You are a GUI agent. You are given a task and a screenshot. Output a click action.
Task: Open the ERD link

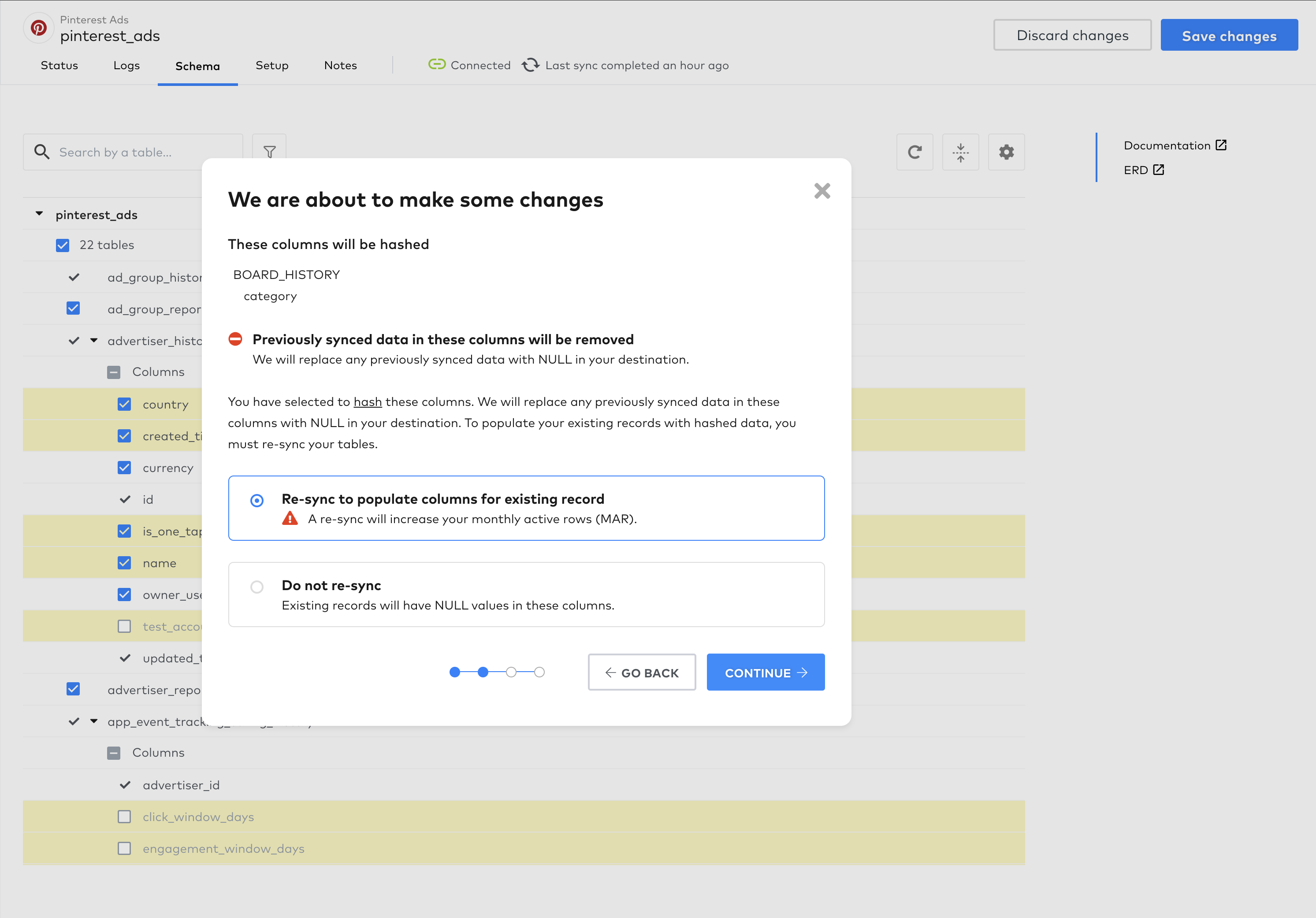click(1135, 170)
